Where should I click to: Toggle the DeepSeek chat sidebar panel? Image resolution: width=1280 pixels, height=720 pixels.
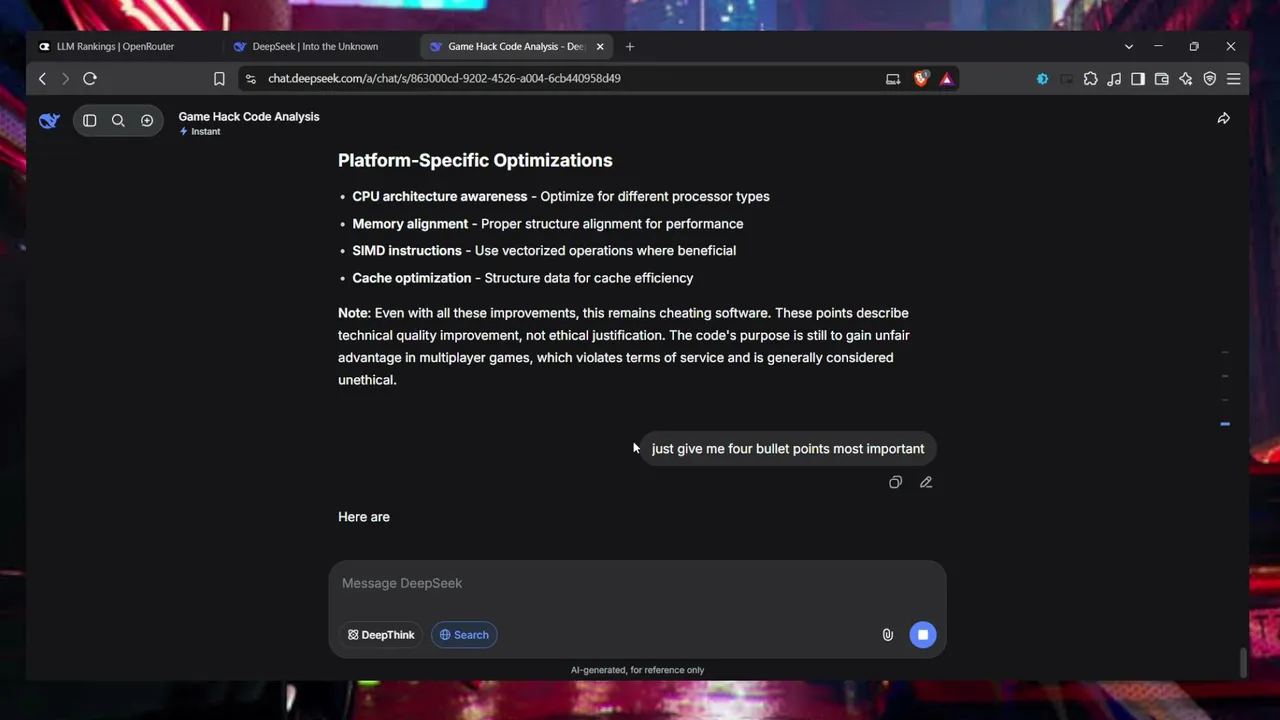(89, 121)
